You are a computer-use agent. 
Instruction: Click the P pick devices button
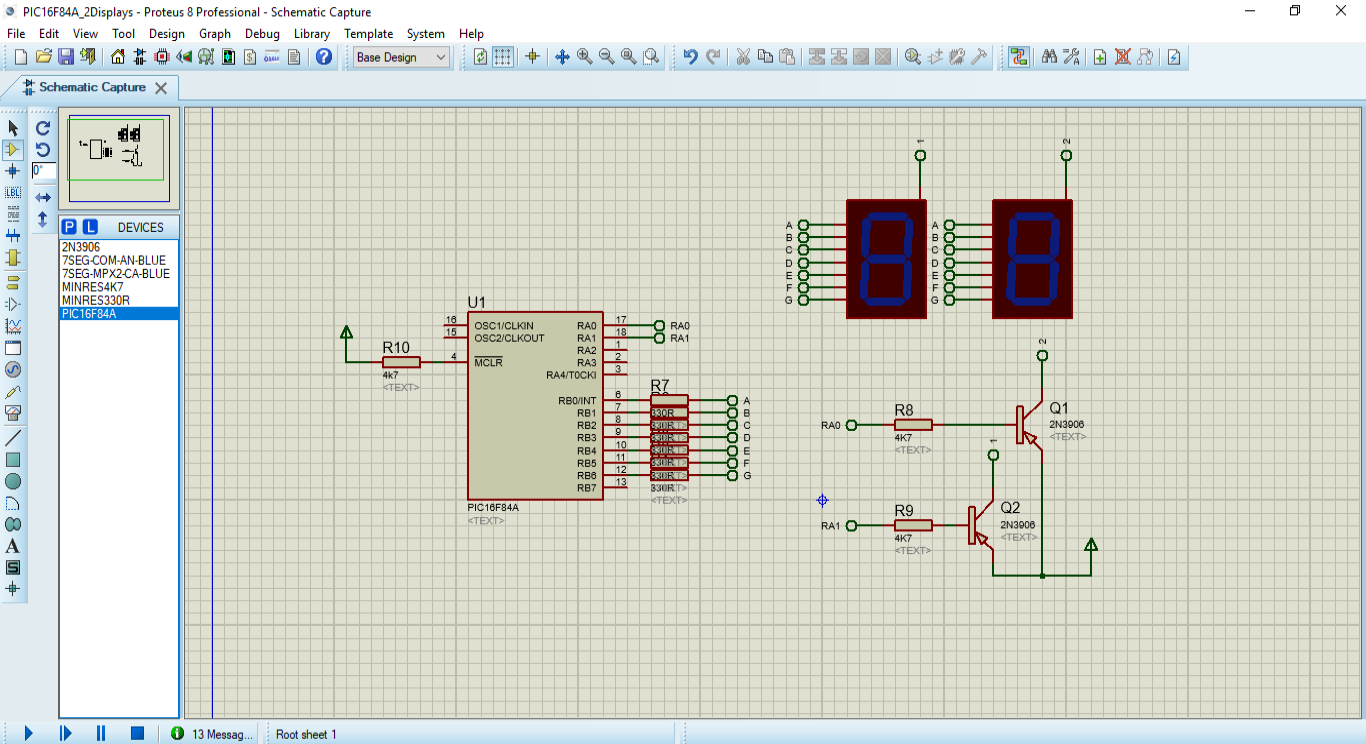coord(70,227)
